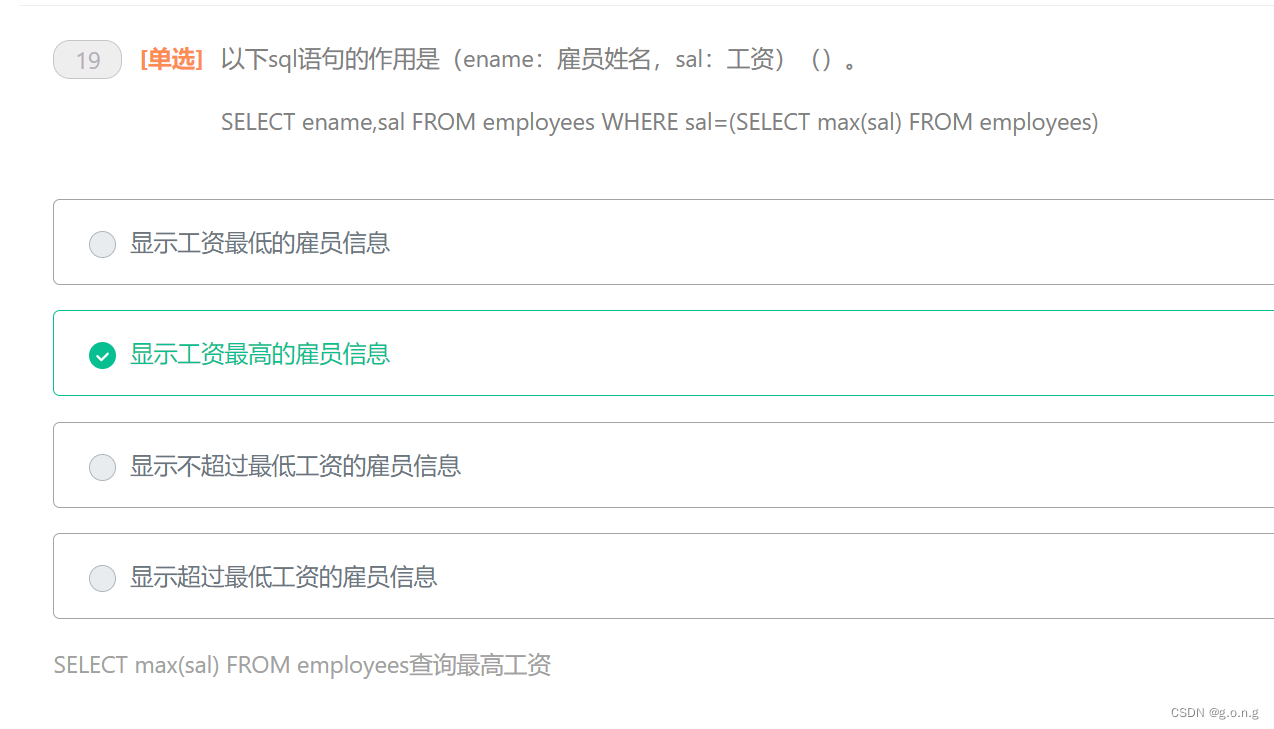Screen dimensions: 1274x729
Task: Click the orange [单选] label
Action: (170, 59)
